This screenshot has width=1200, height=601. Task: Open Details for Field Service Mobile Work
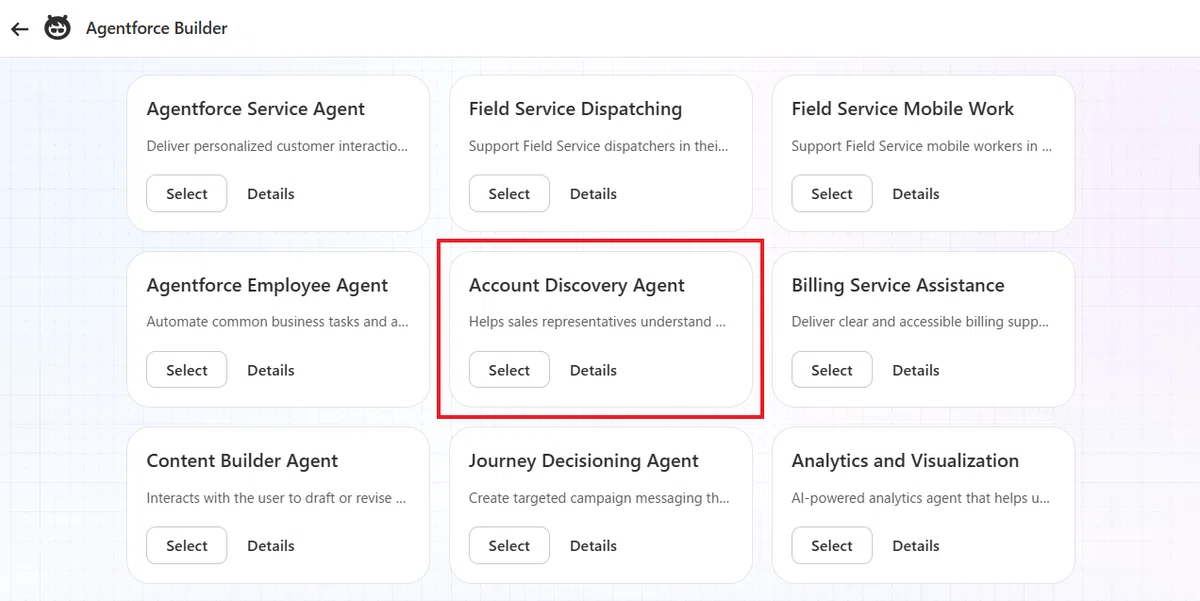pyautogui.click(x=916, y=194)
